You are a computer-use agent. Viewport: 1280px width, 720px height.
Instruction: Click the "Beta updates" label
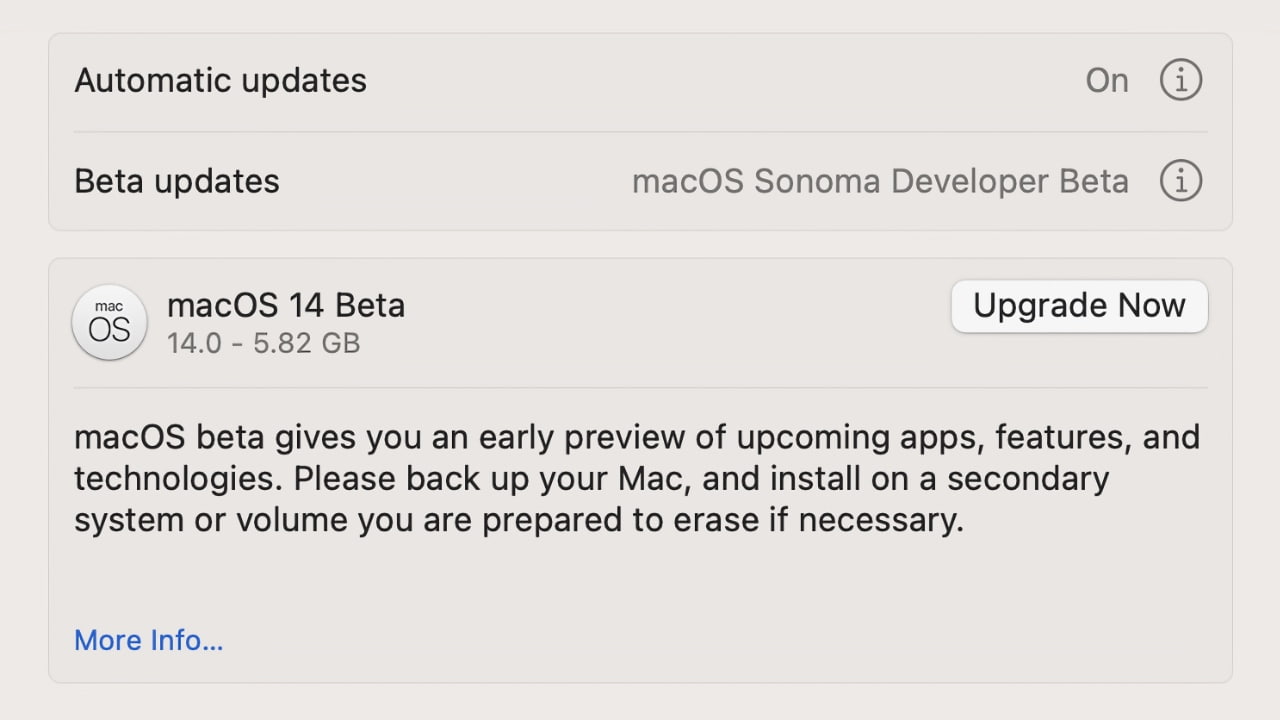coord(177,181)
